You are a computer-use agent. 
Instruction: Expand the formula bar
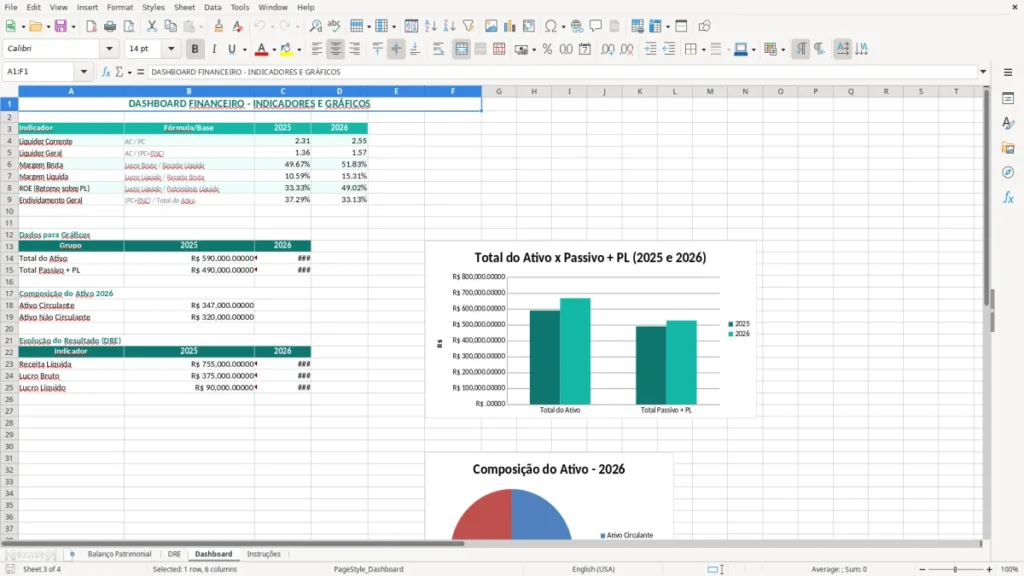[983, 72]
